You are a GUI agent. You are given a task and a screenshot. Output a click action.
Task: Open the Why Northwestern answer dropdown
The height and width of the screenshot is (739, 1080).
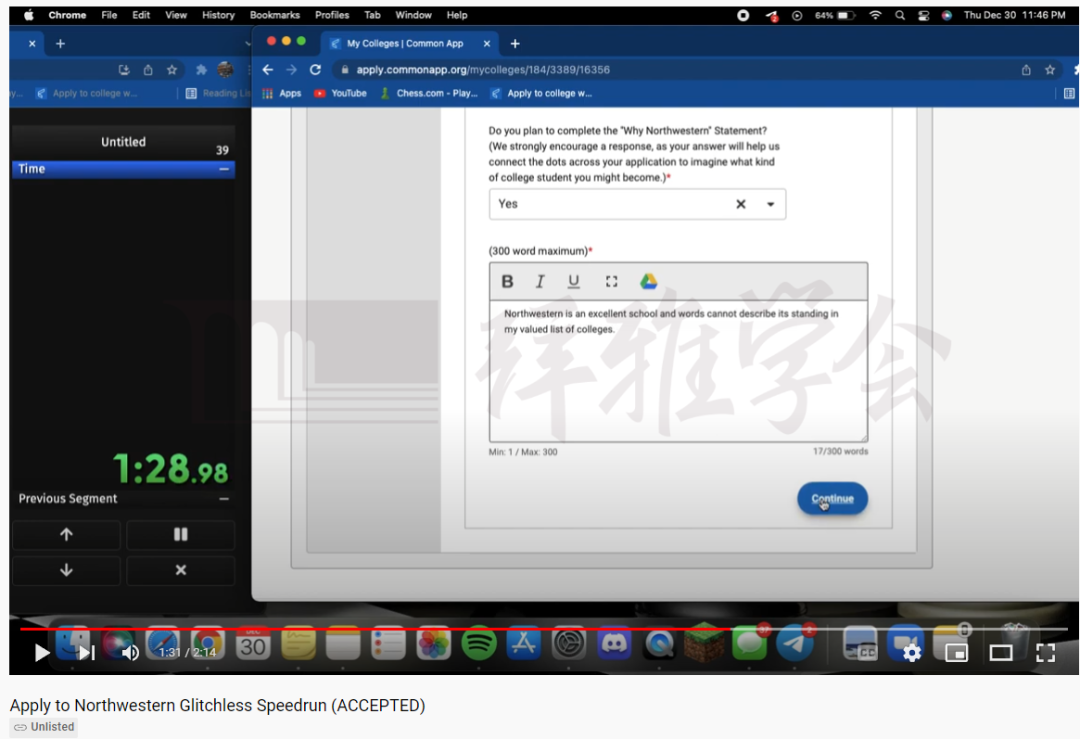(771, 205)
